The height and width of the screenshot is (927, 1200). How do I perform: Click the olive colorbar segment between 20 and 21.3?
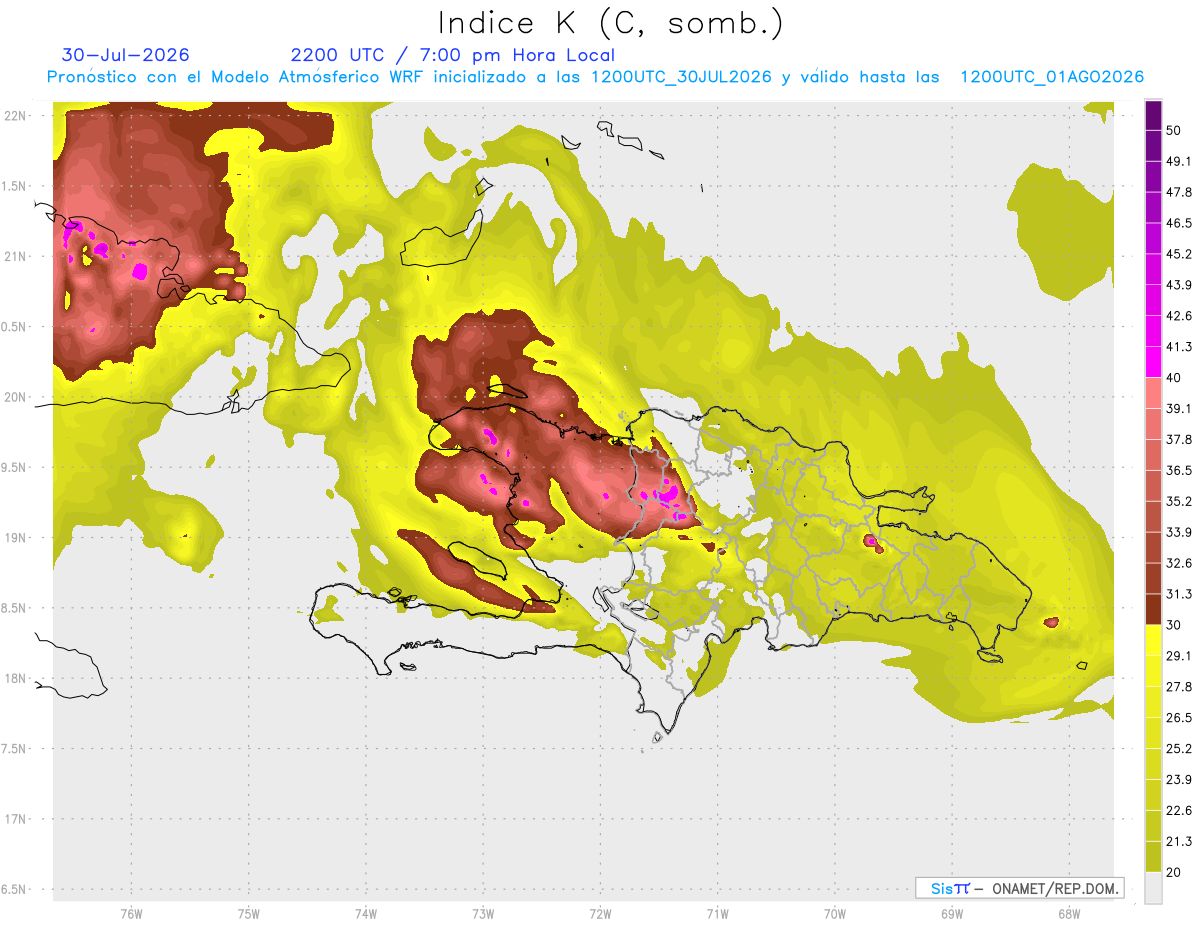click(1153, 856)
